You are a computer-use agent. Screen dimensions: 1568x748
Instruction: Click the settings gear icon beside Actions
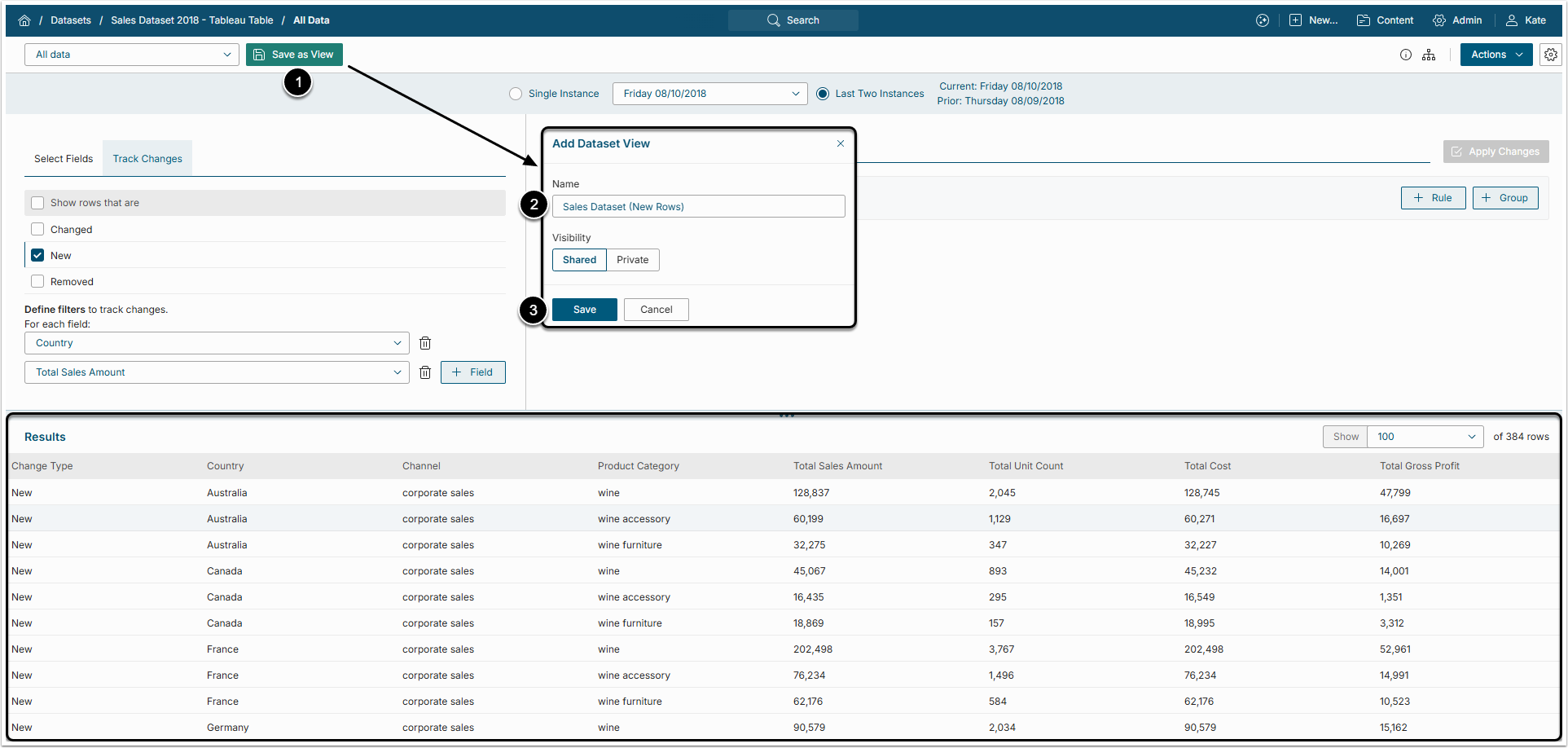pos(1550,55)
